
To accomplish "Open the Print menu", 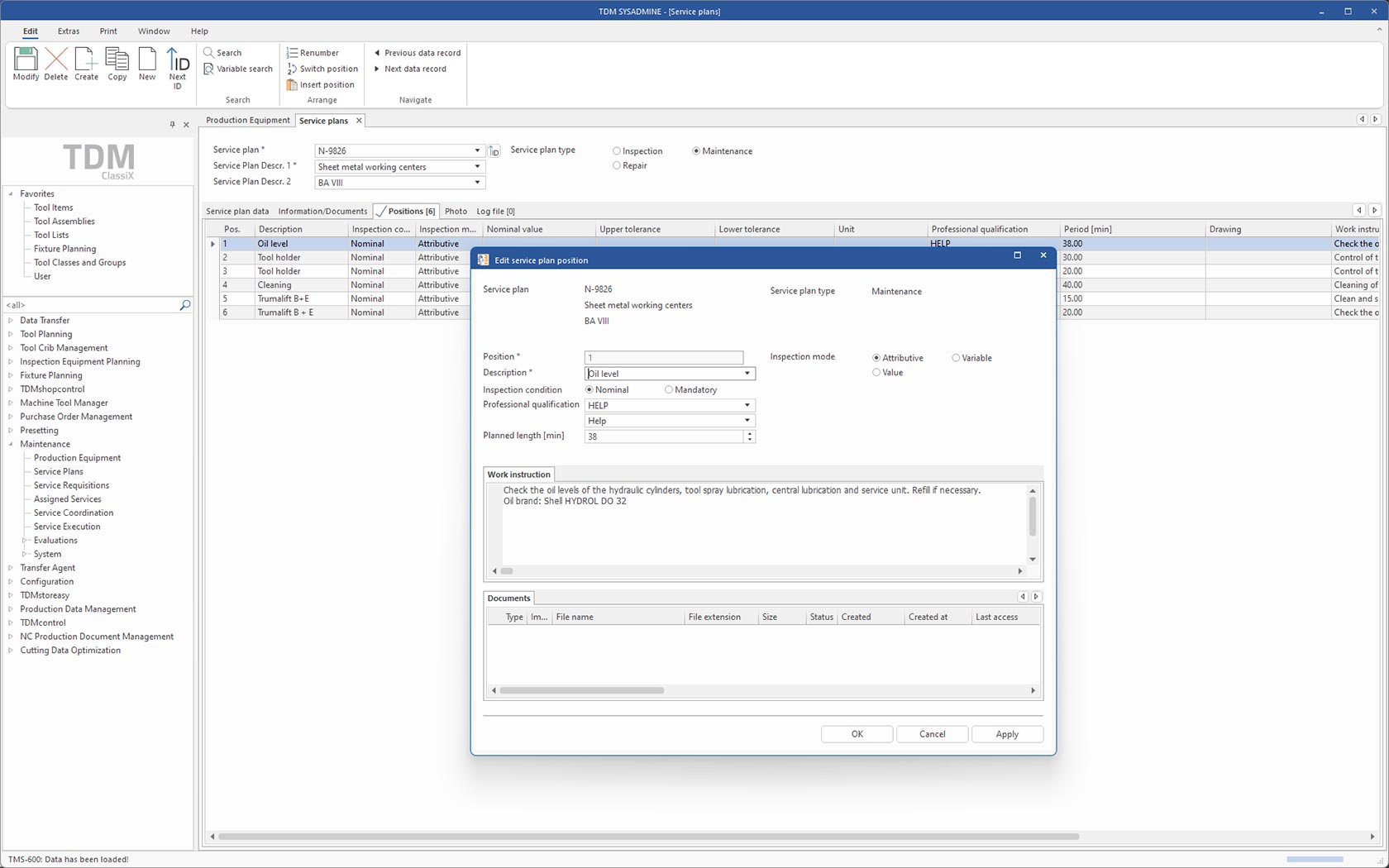I will [108, 31].
